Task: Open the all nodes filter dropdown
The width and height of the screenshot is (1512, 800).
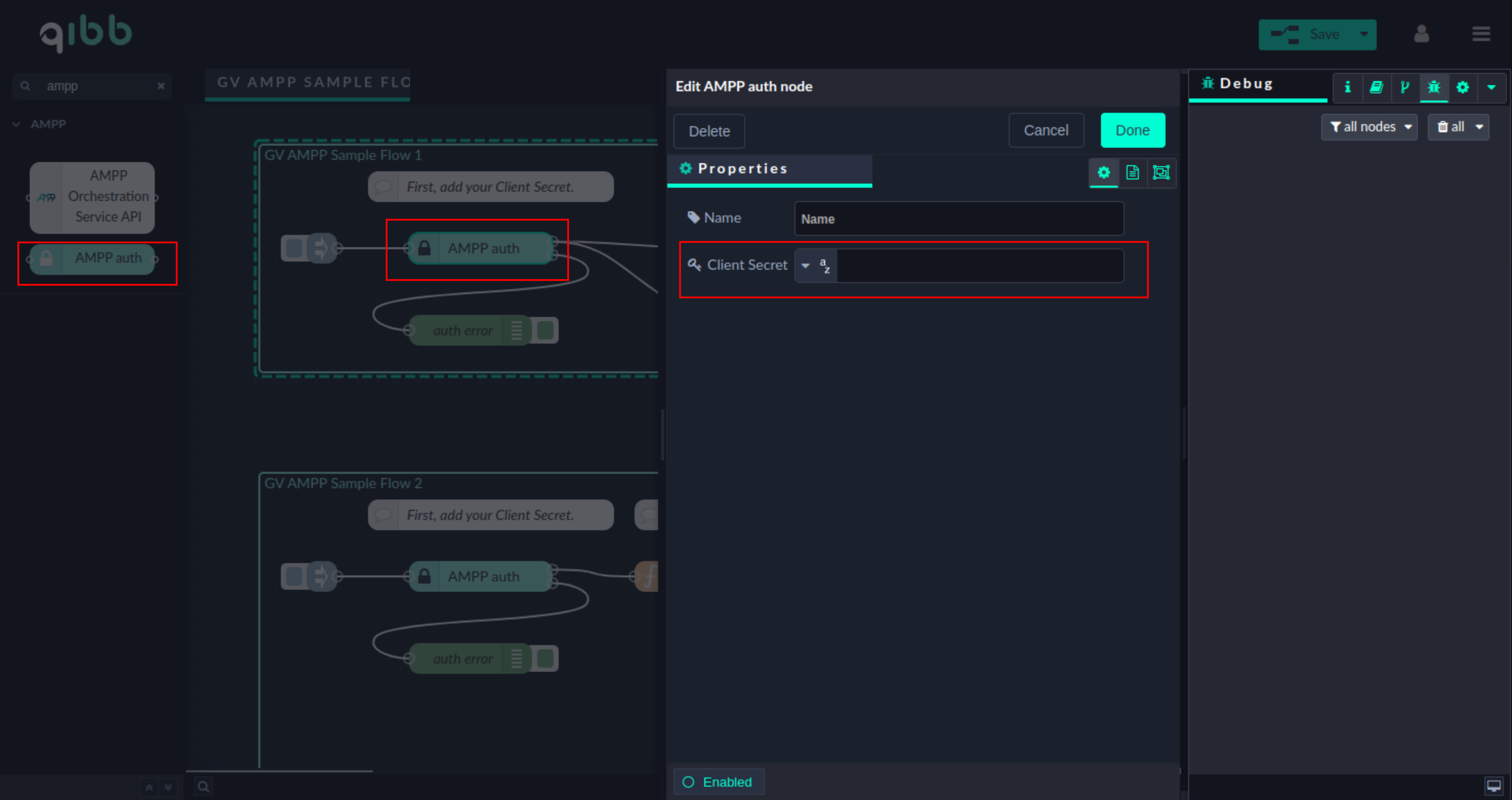Action: click(x=1369, y=127)
